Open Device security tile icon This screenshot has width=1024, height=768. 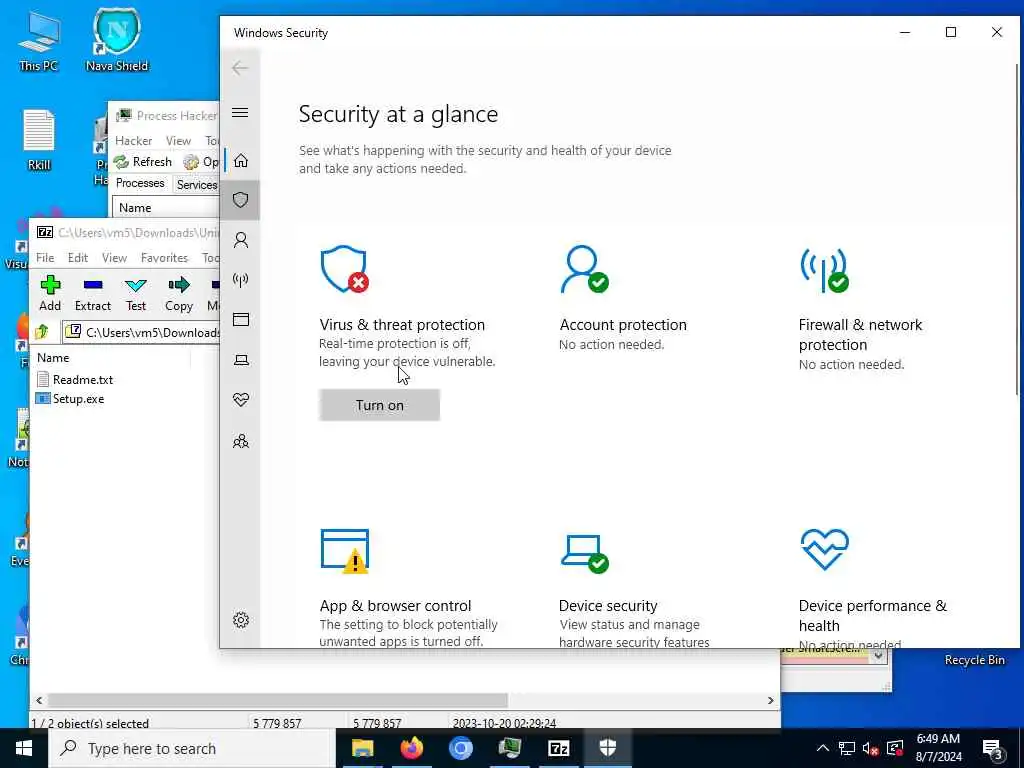point(584,554)
